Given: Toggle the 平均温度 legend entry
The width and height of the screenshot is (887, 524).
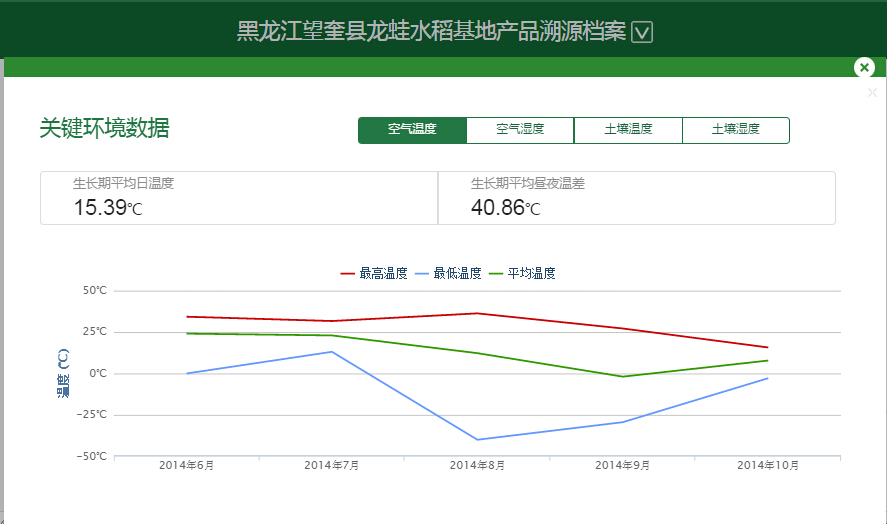Looking at the screenshot, I should pos(531,273).
